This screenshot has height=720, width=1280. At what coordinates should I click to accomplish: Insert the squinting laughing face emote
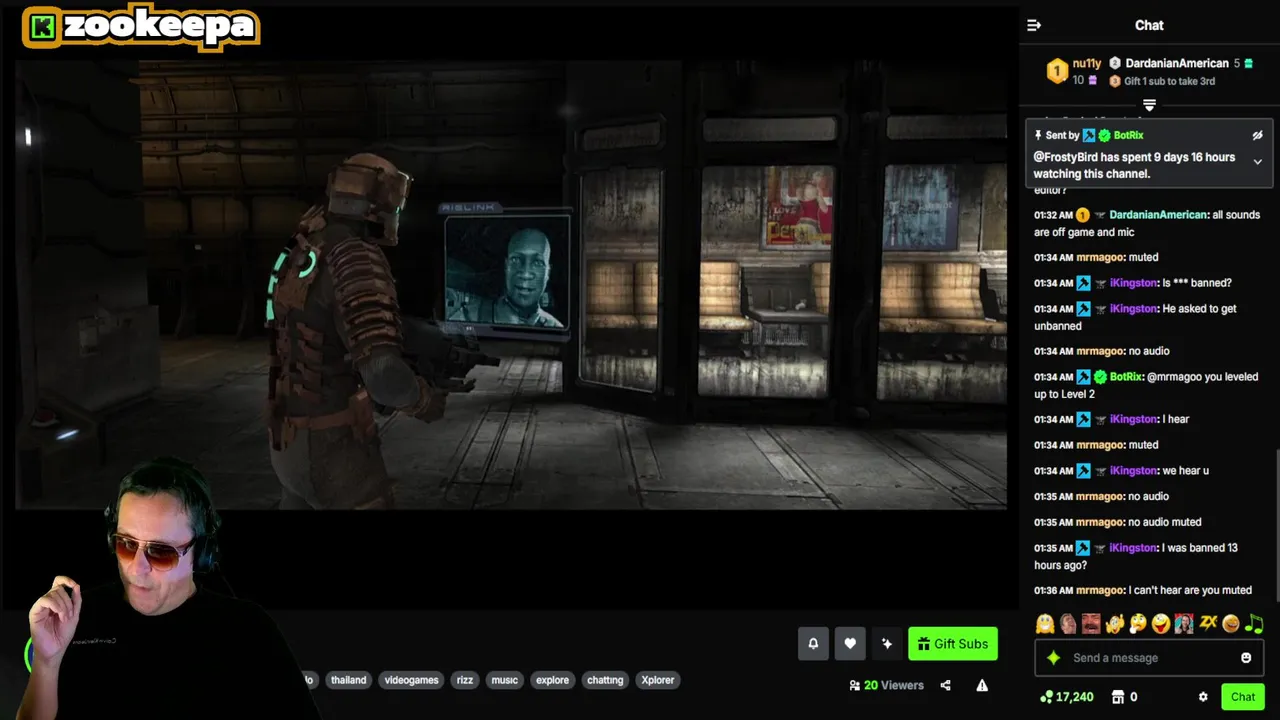pyautogui.click(x=1231, y=624)
